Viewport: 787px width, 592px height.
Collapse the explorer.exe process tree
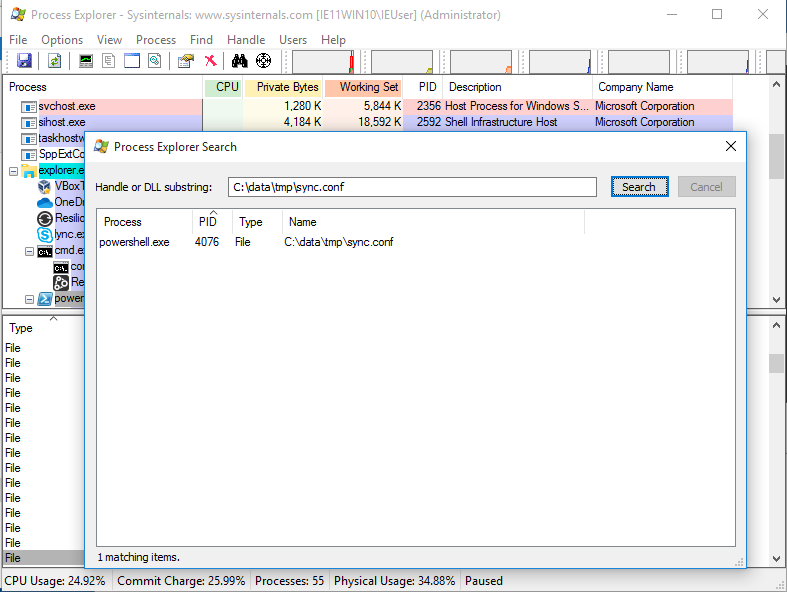(14, 171)
